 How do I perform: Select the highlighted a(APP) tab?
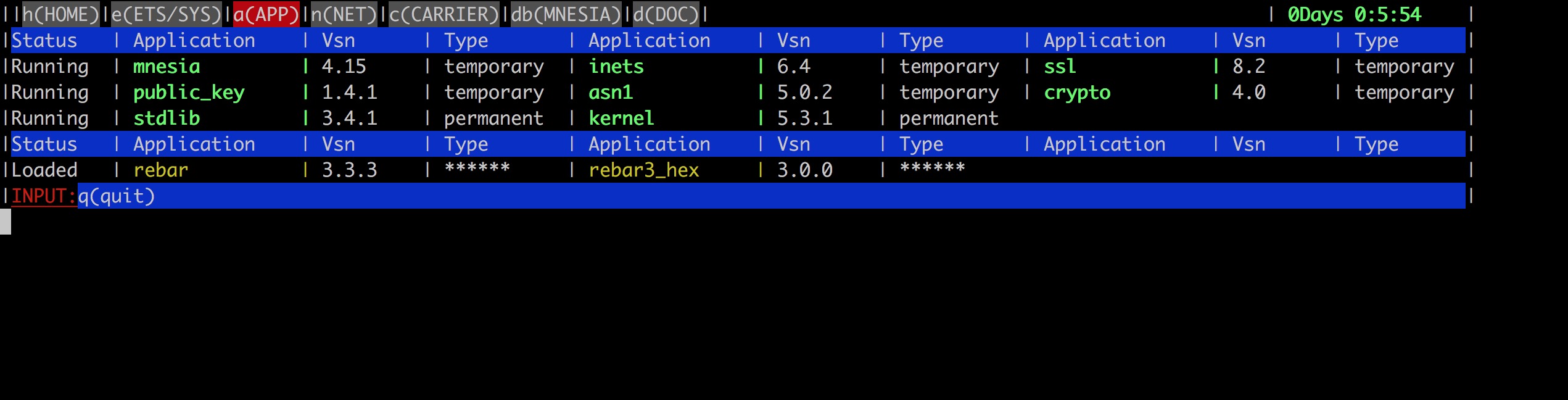tap(266, 14)
